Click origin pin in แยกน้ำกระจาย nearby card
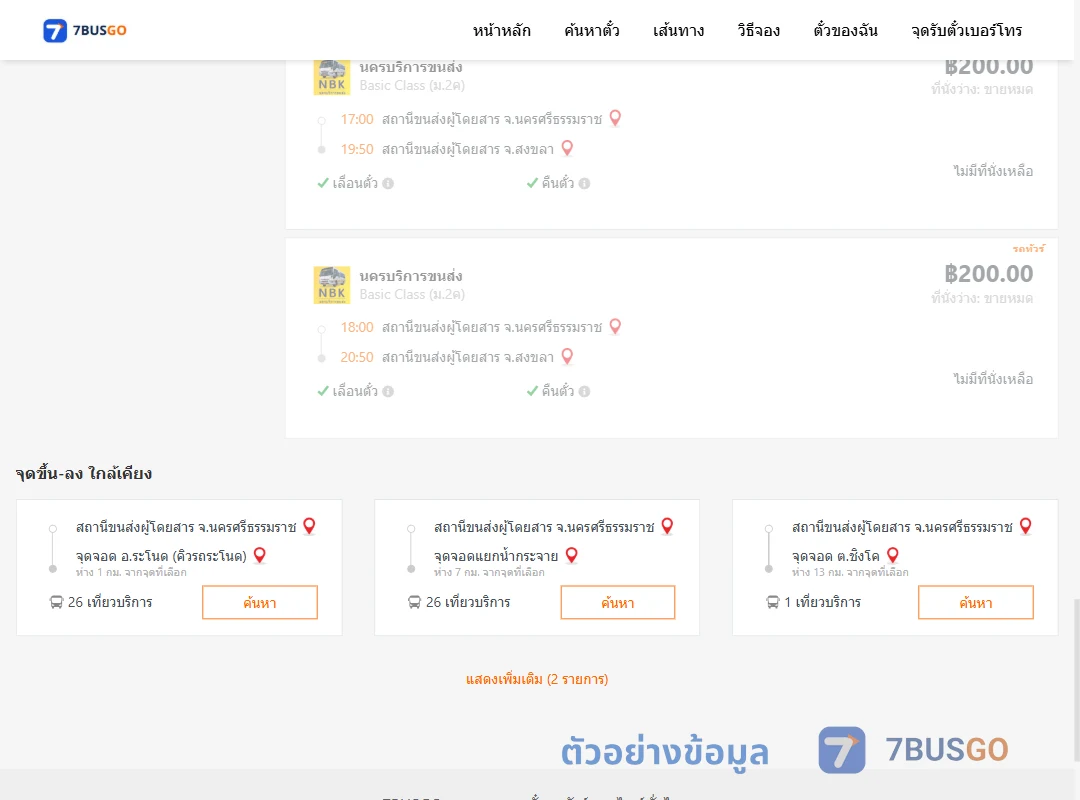 click(x=667, y=526)
